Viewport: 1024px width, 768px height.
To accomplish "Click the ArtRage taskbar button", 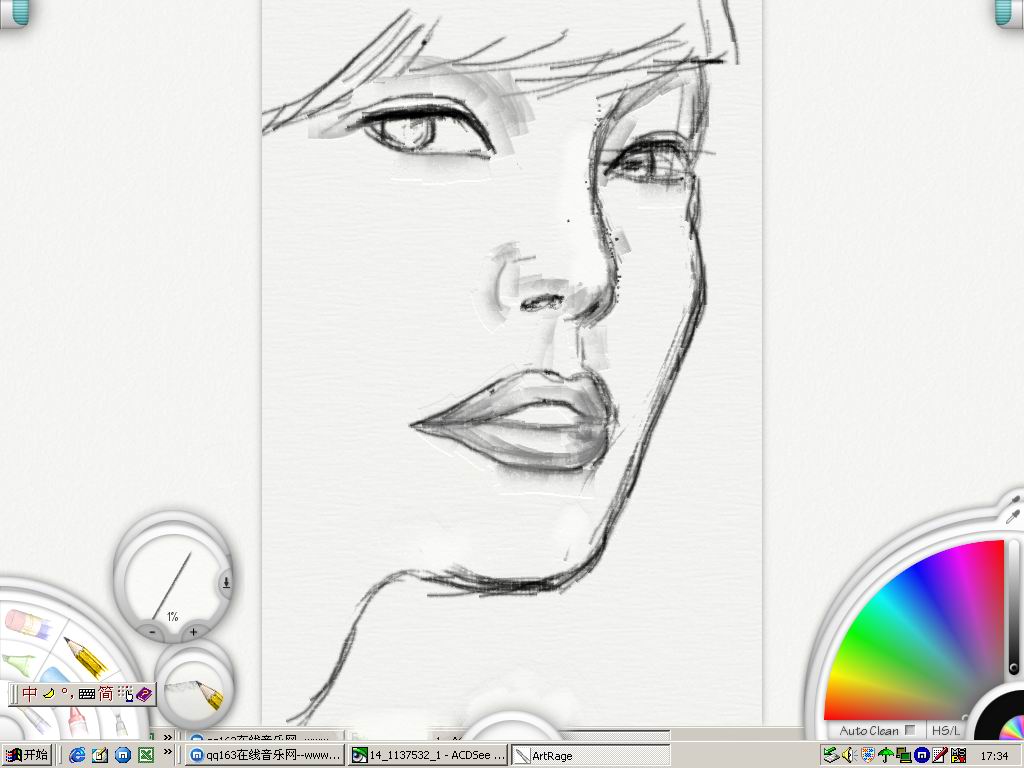I will [590, 756].
